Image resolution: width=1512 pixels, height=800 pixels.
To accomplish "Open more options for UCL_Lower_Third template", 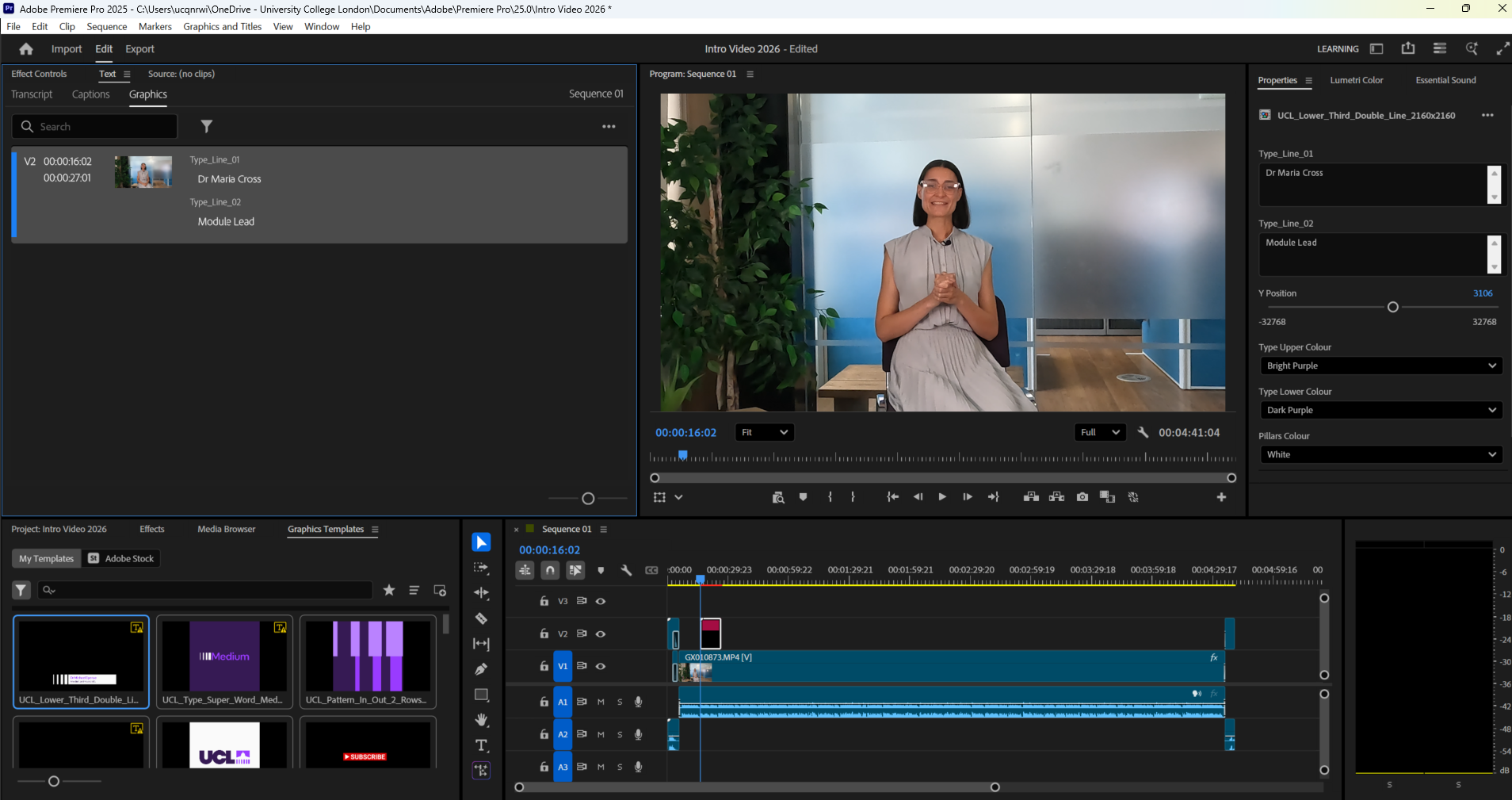I will coord(1487,115).
